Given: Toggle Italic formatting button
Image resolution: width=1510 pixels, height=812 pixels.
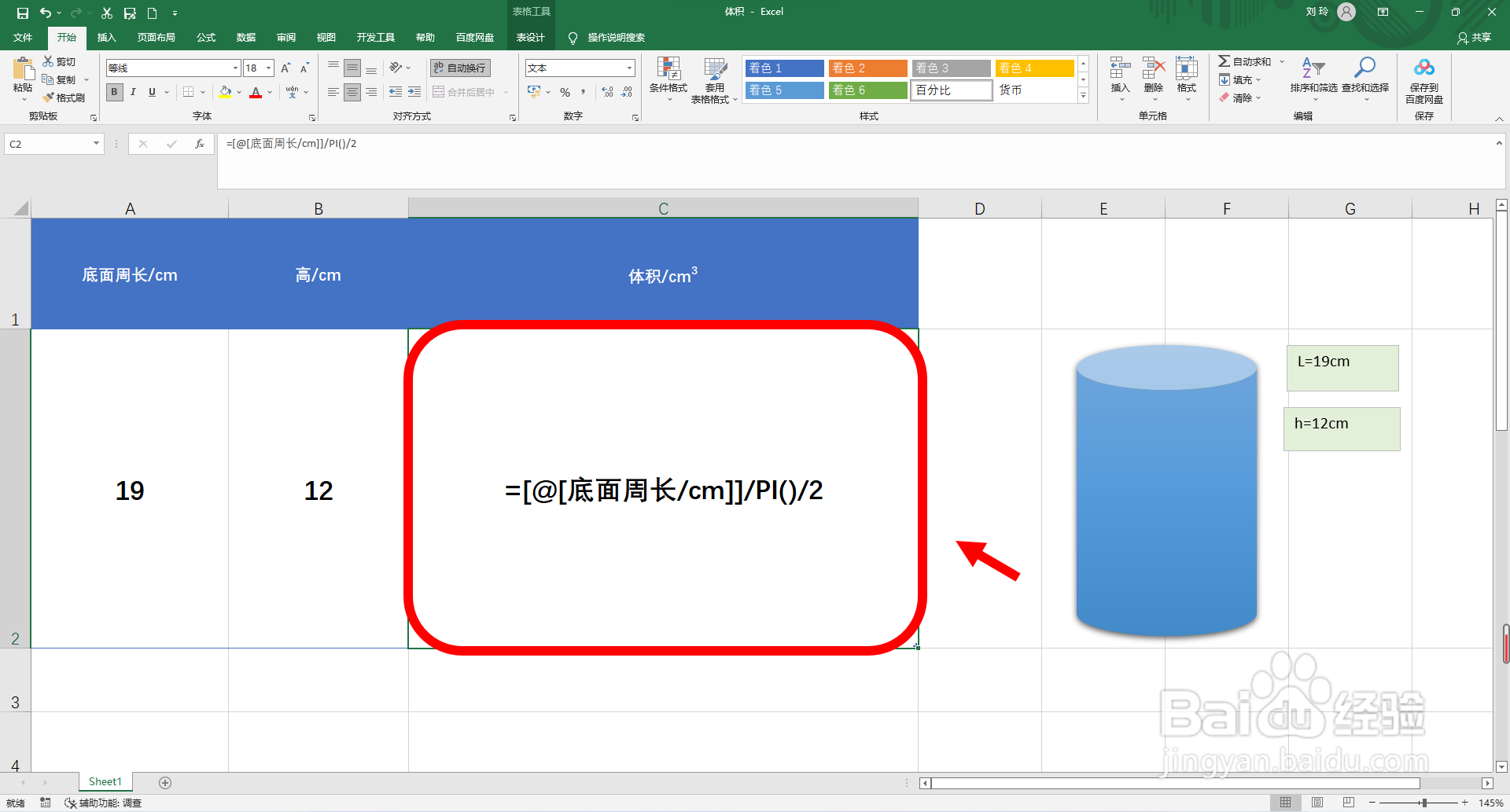Looking at the screenshot, I should (x=133, y=92).
